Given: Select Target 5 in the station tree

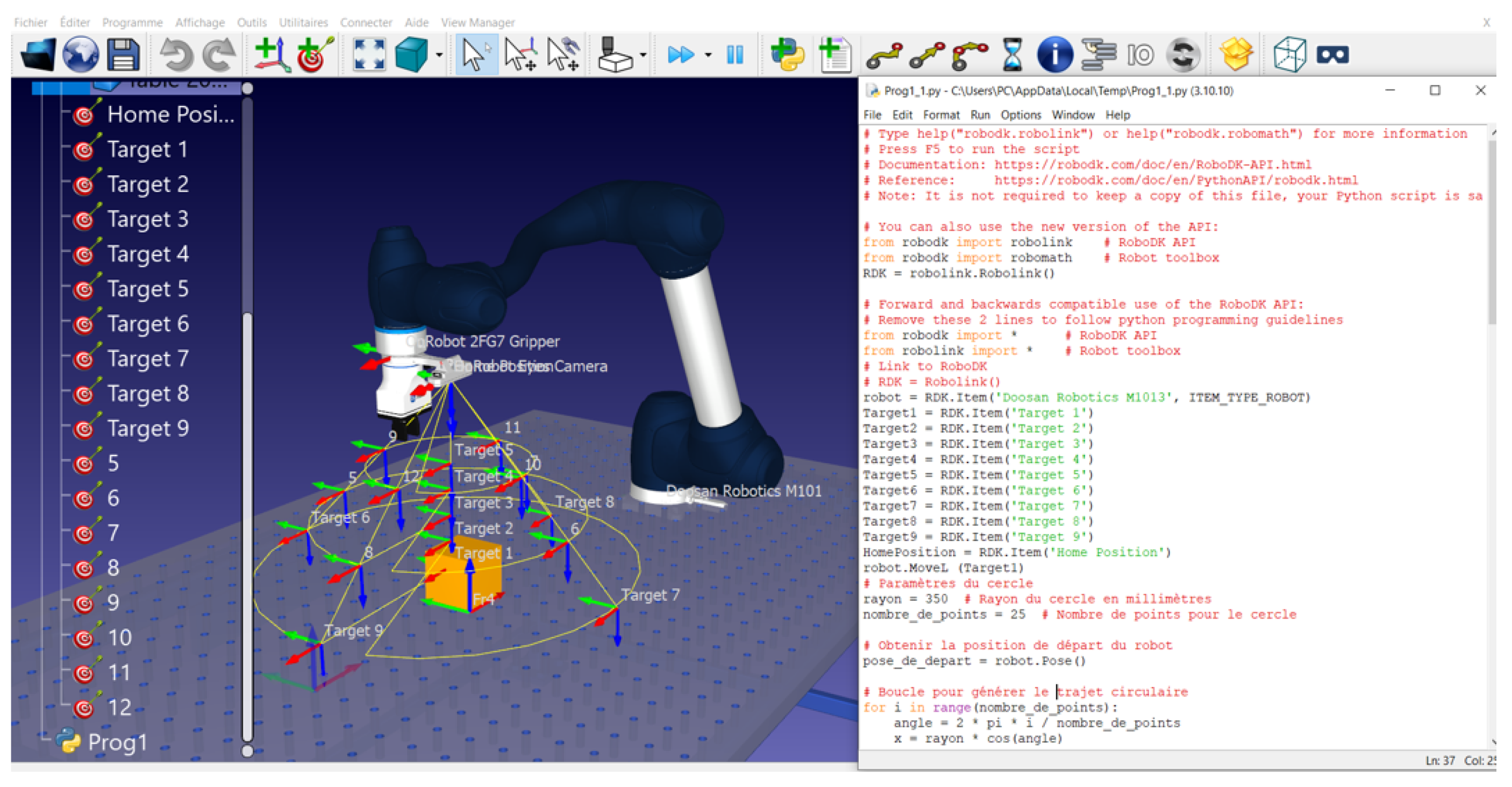Looking at the screenshot, I should pos(147,289).
